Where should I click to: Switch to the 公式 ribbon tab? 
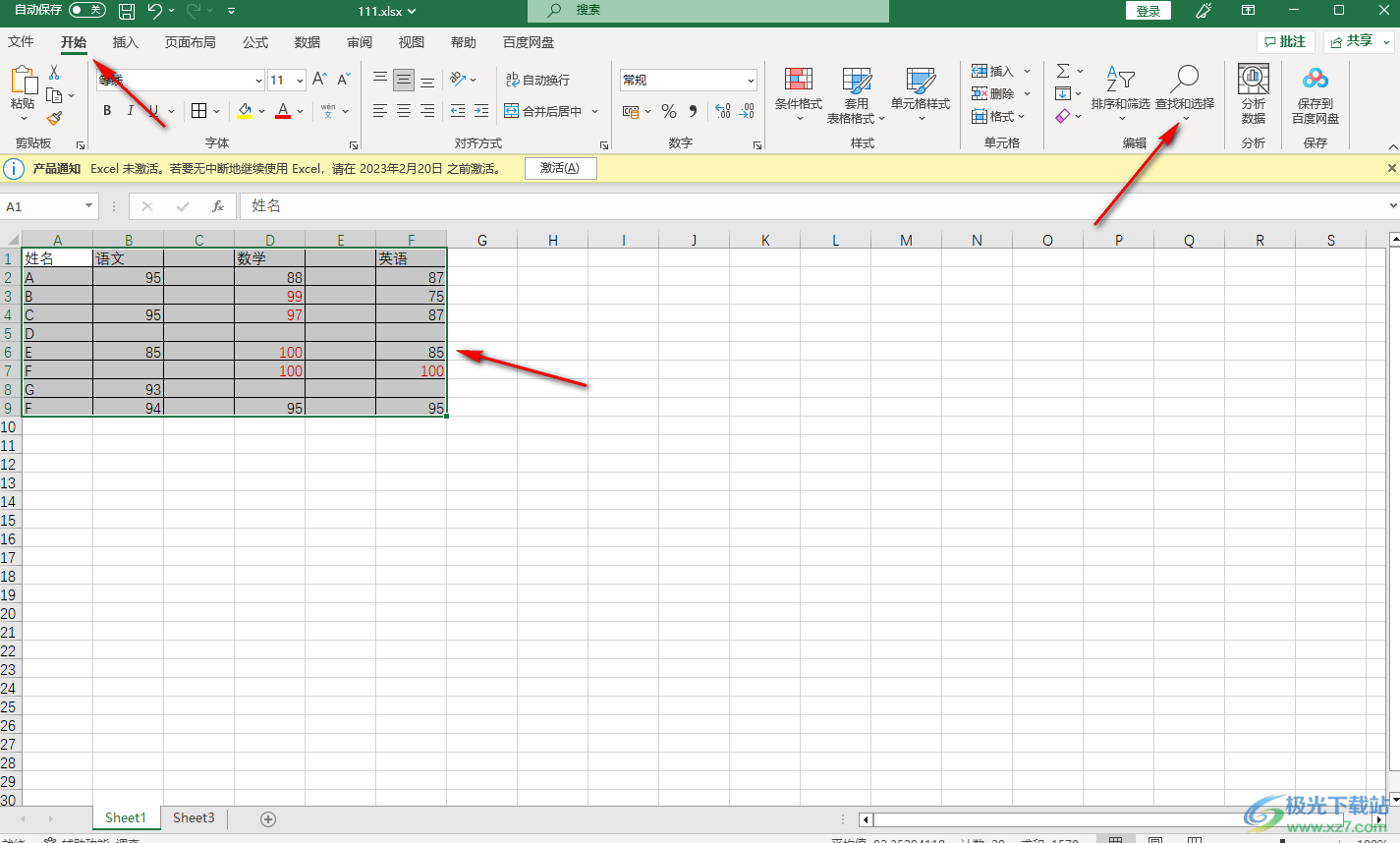click(x=255, y=42)
